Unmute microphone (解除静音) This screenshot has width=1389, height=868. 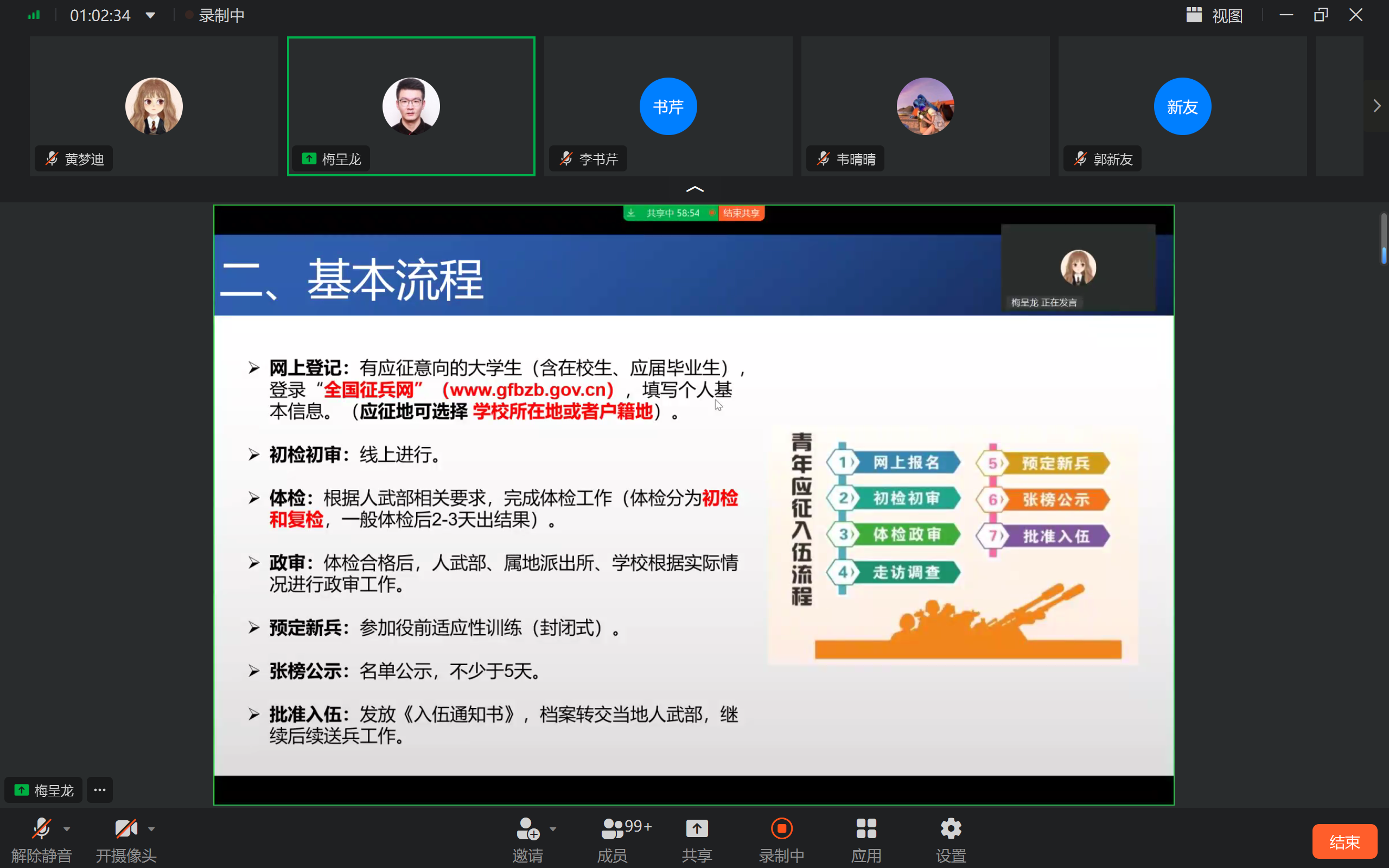41,829
